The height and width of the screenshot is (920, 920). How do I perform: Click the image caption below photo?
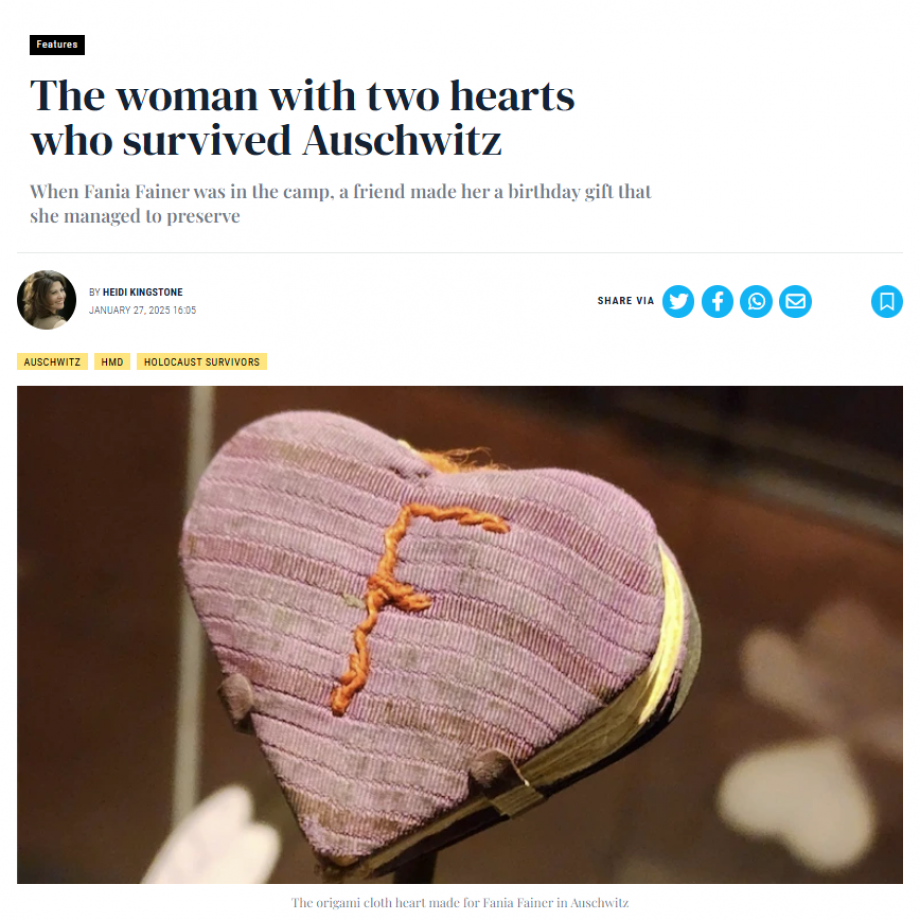(459, 902)
